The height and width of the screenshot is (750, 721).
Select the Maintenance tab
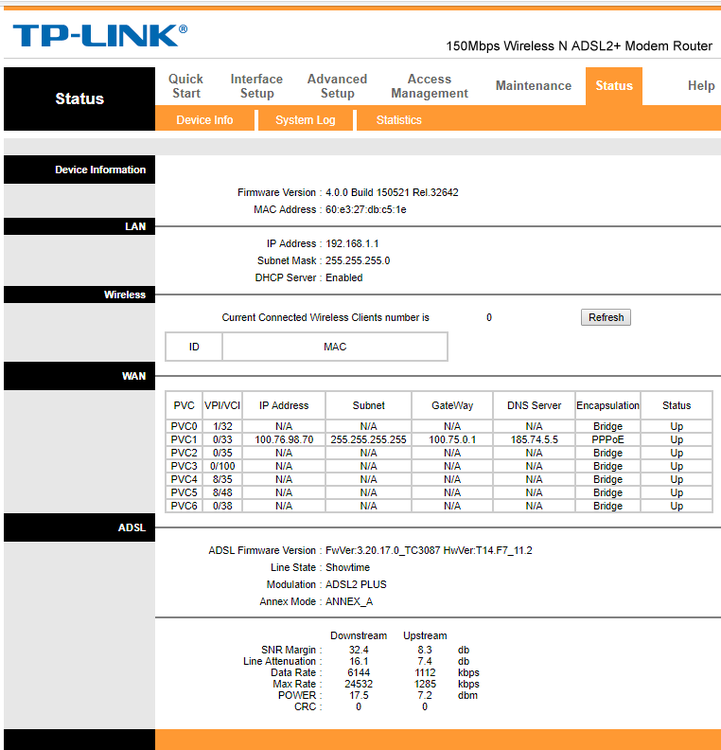(533, 86)
